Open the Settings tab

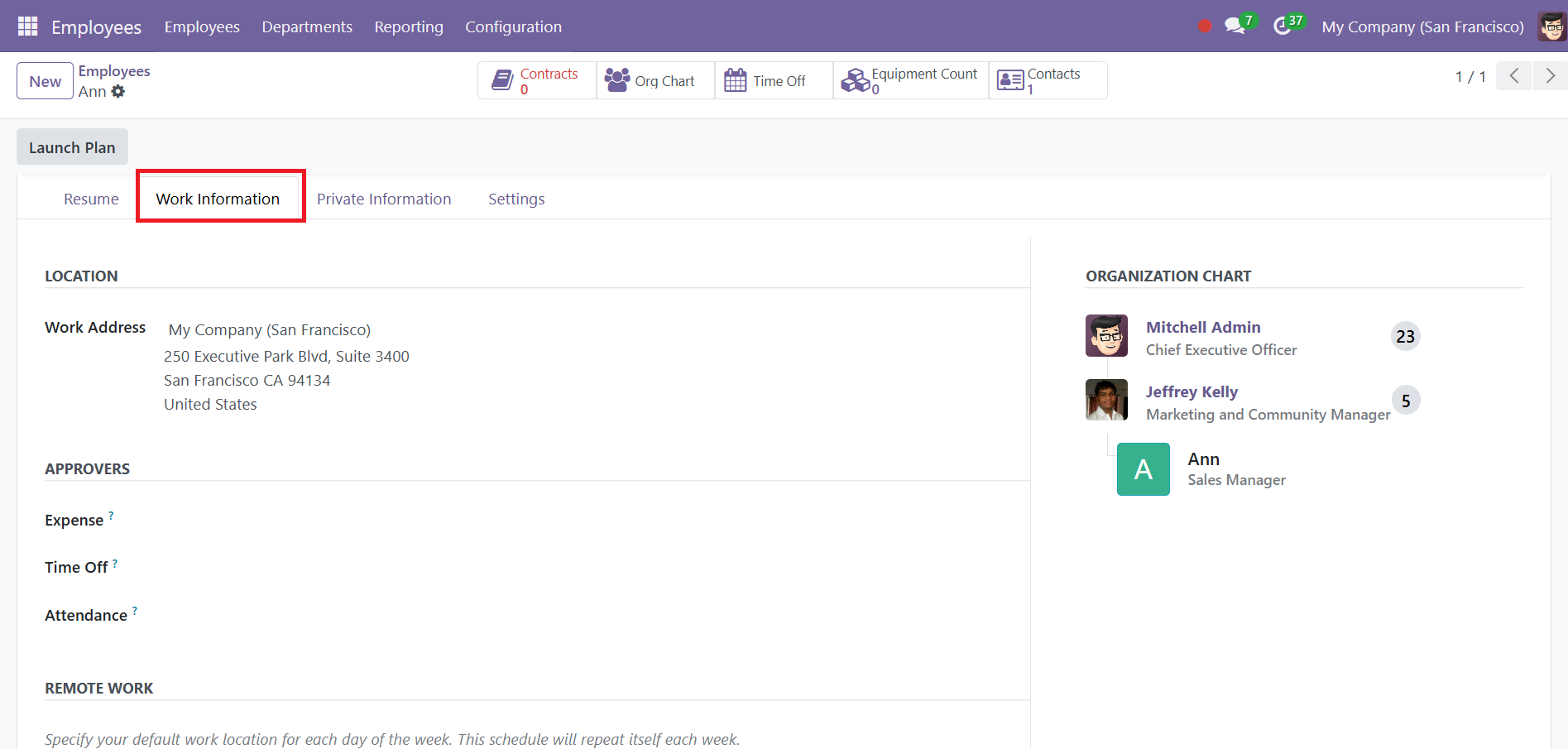(x=516, y=199)
